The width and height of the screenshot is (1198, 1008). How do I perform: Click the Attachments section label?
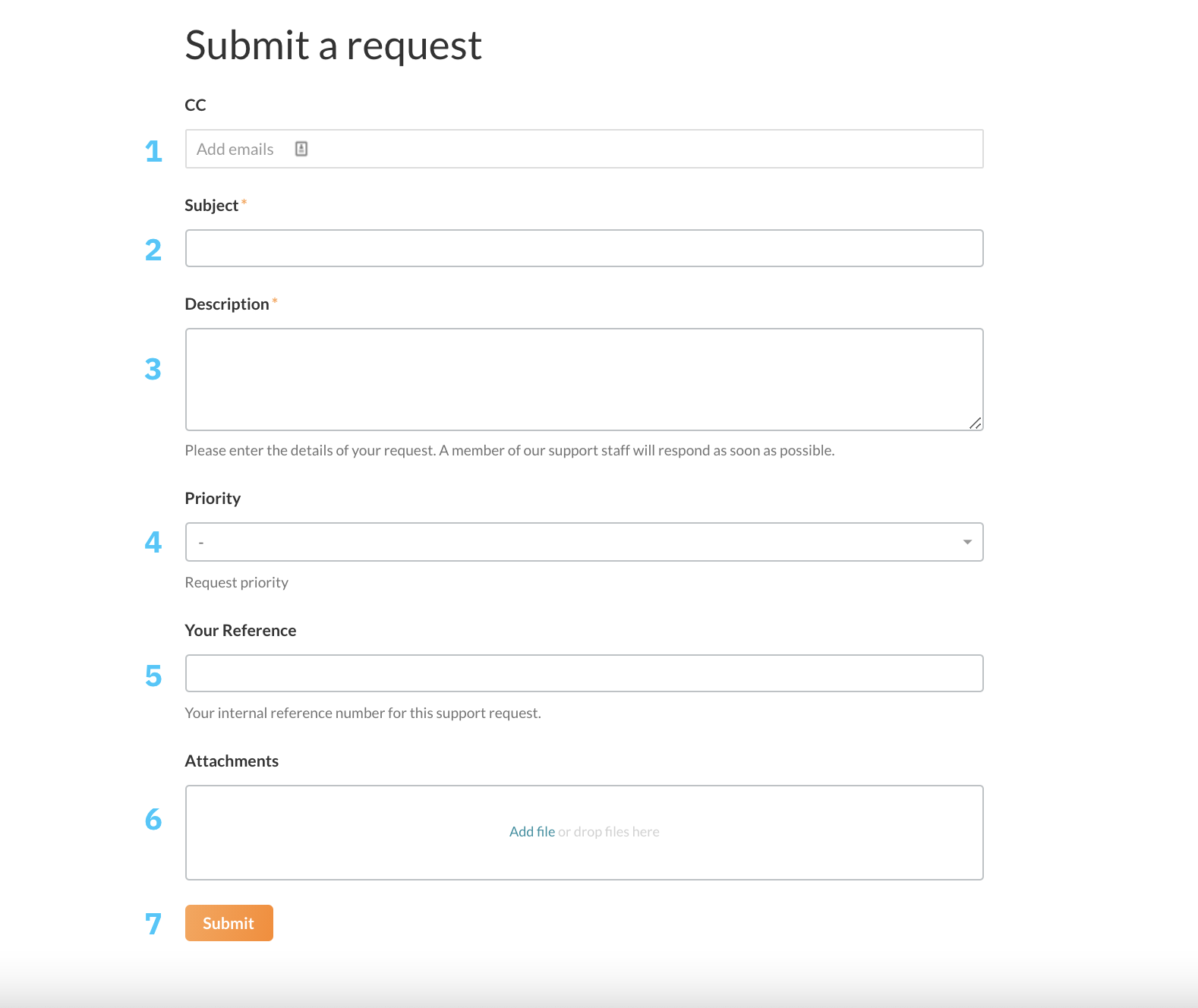[232, 761]
